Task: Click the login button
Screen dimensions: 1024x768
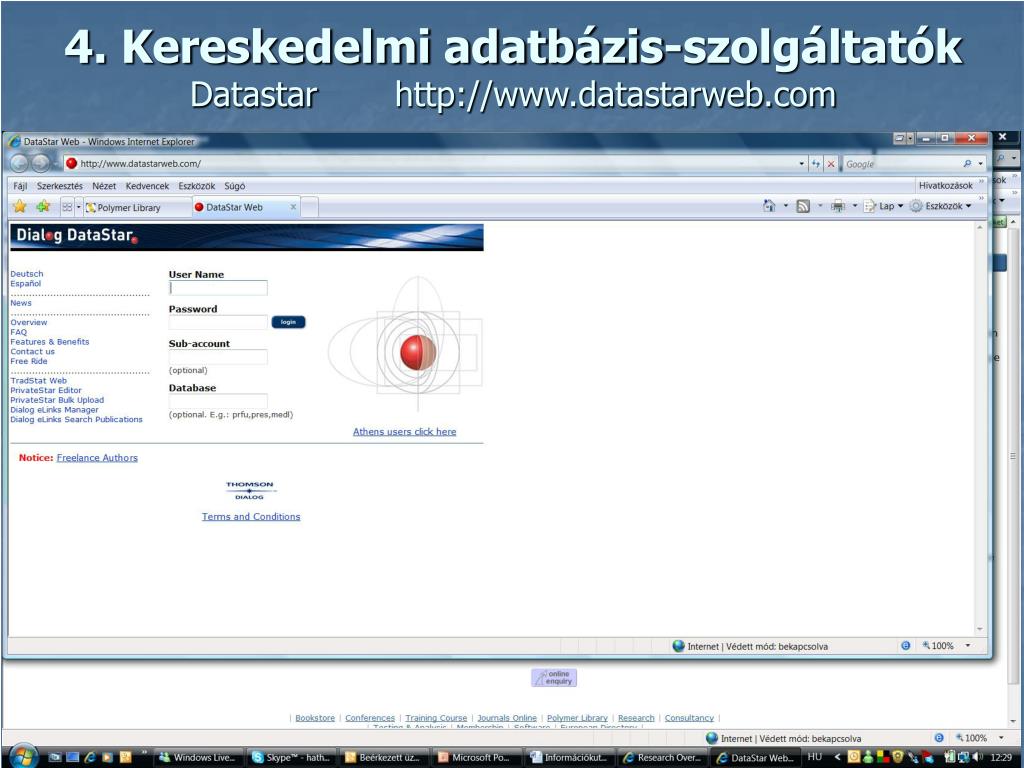Action: coord(288,322)
